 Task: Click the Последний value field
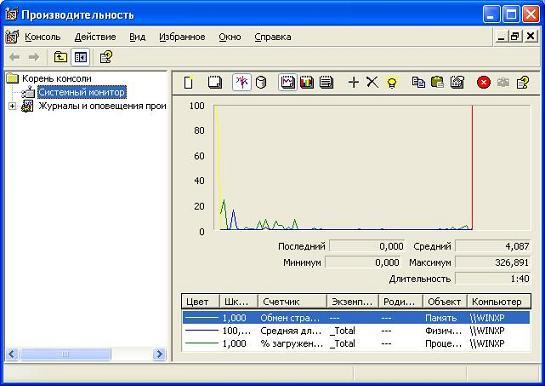coord(367,246)
